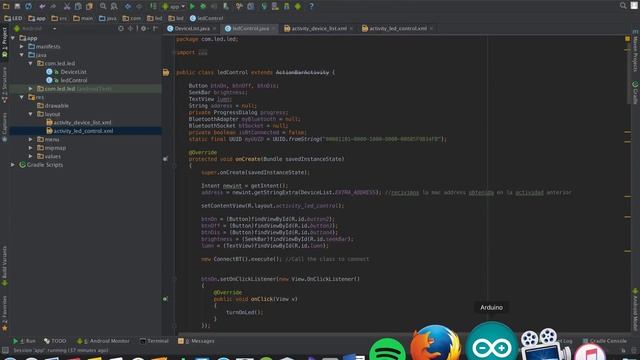Click the Cut scissors icon
Viewport: 640px width, 360px height.
pos(67,6)
